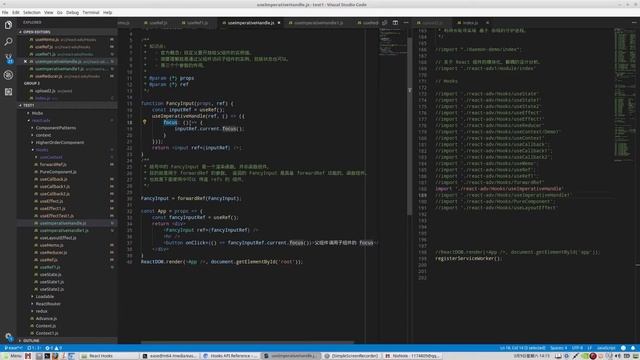Open the View menu
Viewport: 640px width, 360px height.
(49, 13)
